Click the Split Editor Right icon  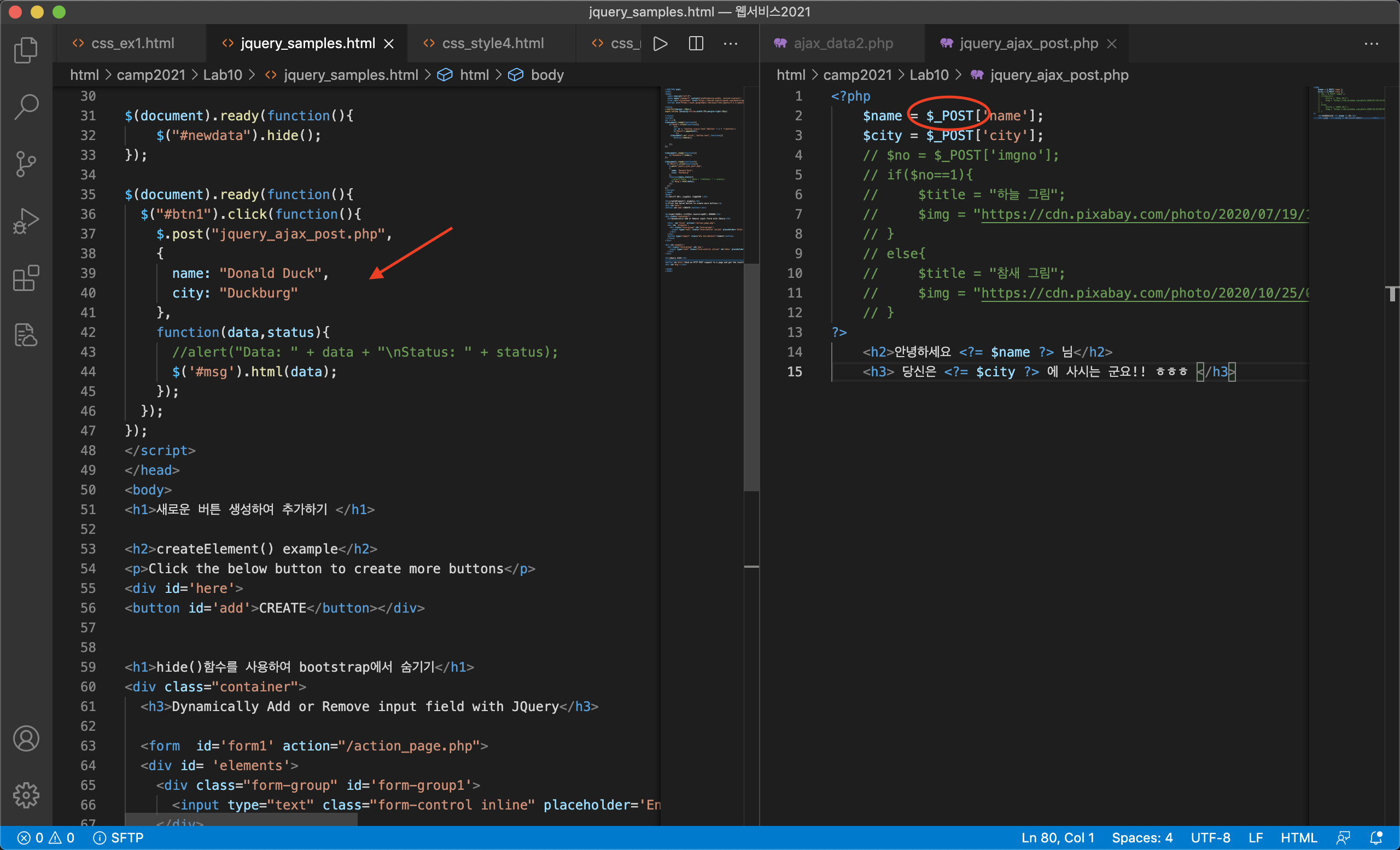point(696,44)
